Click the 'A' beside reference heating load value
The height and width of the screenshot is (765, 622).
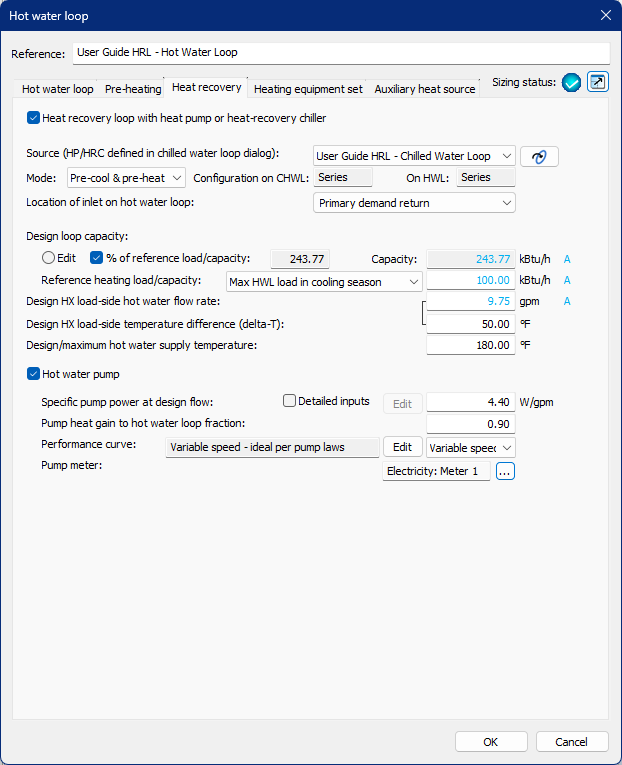tap(567, 282)
